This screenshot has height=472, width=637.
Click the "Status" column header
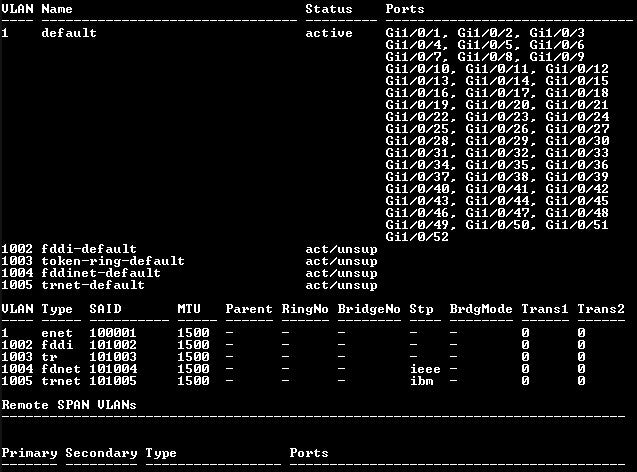coord(329,9)
